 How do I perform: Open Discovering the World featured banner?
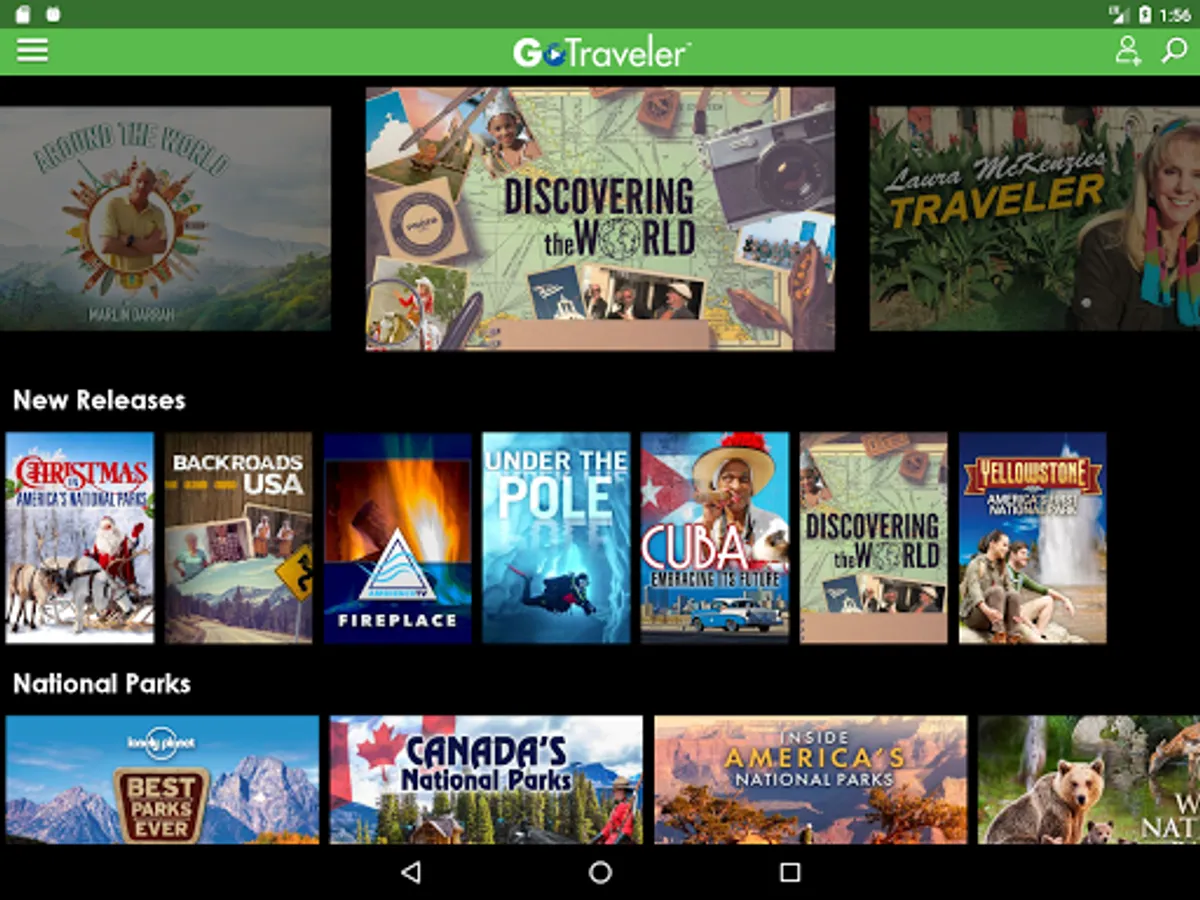(x=600, y=218)
